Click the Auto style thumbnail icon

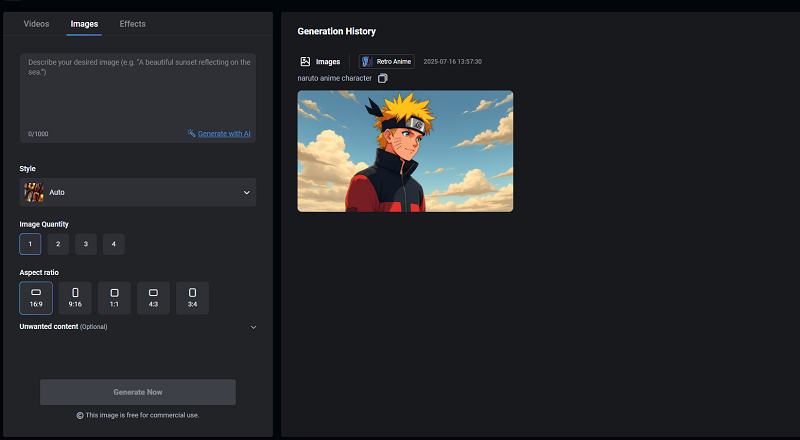pos(34,192)
